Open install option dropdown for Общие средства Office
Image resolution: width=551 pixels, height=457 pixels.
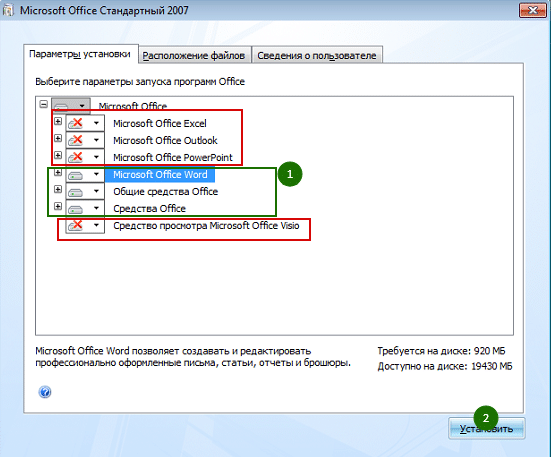pos(85,191)
